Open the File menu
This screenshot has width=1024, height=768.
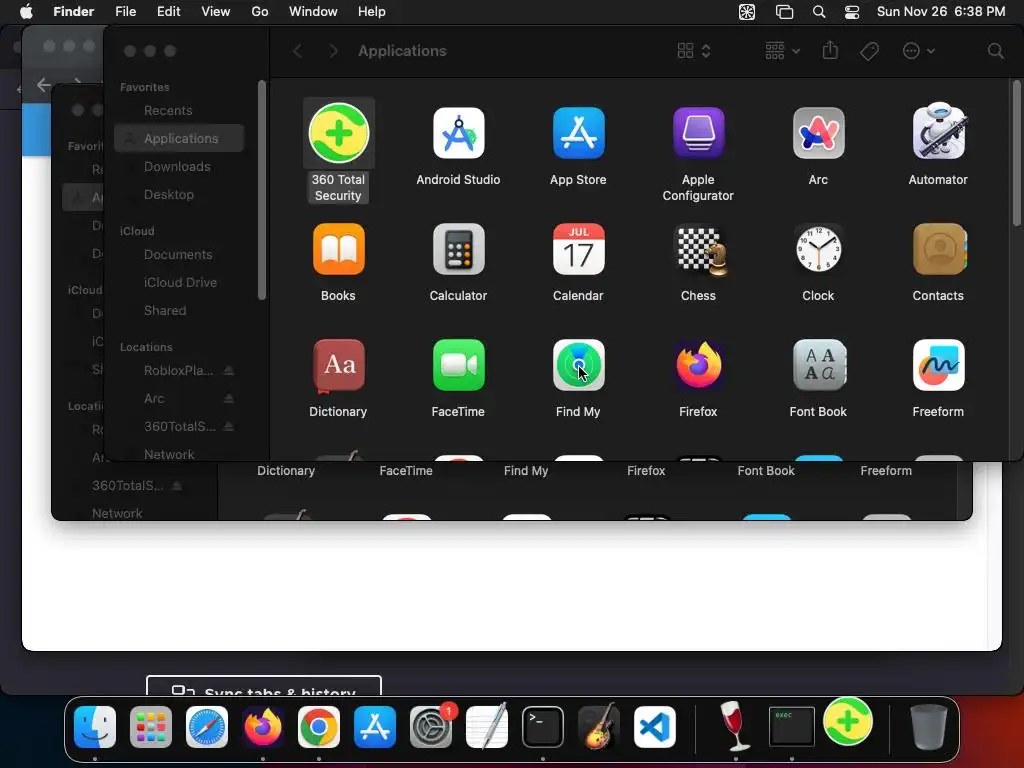pyautogui.click(x=125, y=12)
